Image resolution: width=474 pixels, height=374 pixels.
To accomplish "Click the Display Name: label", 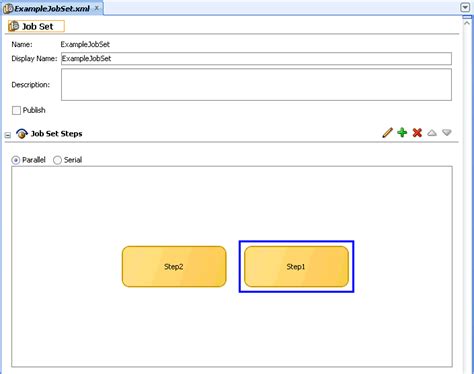I will click(x=34, y=59).
